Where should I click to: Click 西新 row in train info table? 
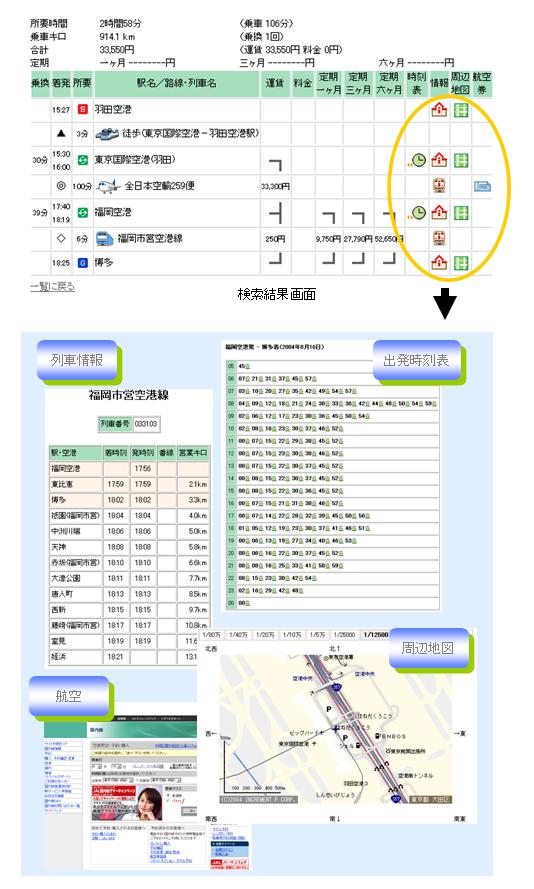[129, 609]
